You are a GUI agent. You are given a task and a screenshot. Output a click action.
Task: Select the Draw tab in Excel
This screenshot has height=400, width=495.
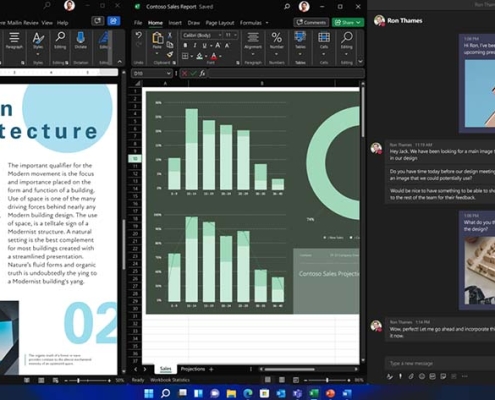[x=194, y=23]
